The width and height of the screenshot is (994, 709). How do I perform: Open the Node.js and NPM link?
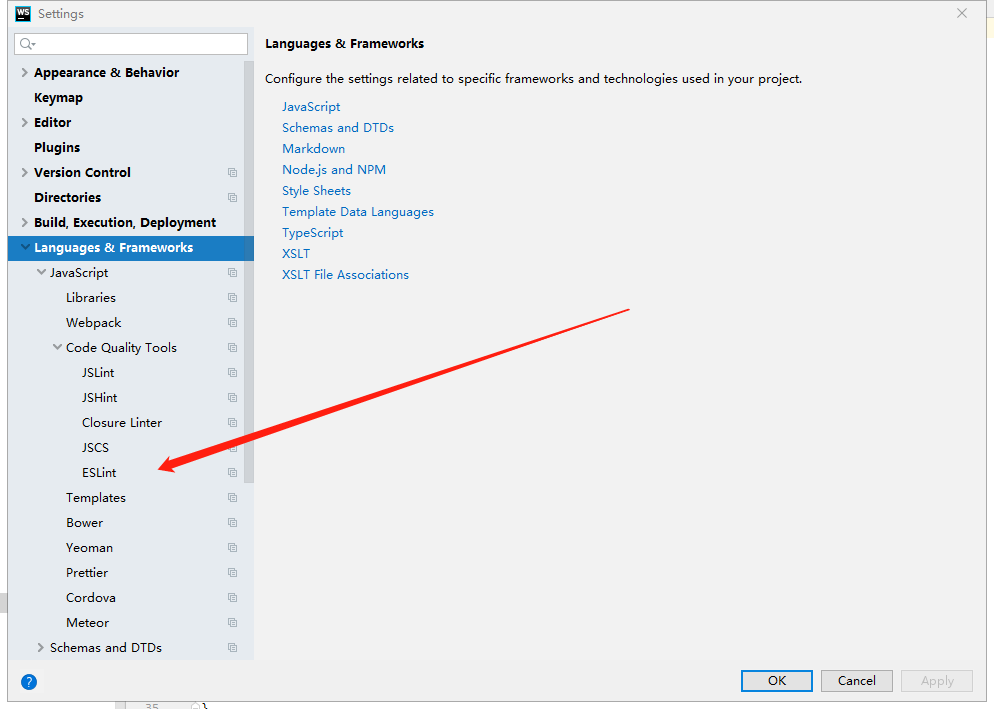pos(333,169)
